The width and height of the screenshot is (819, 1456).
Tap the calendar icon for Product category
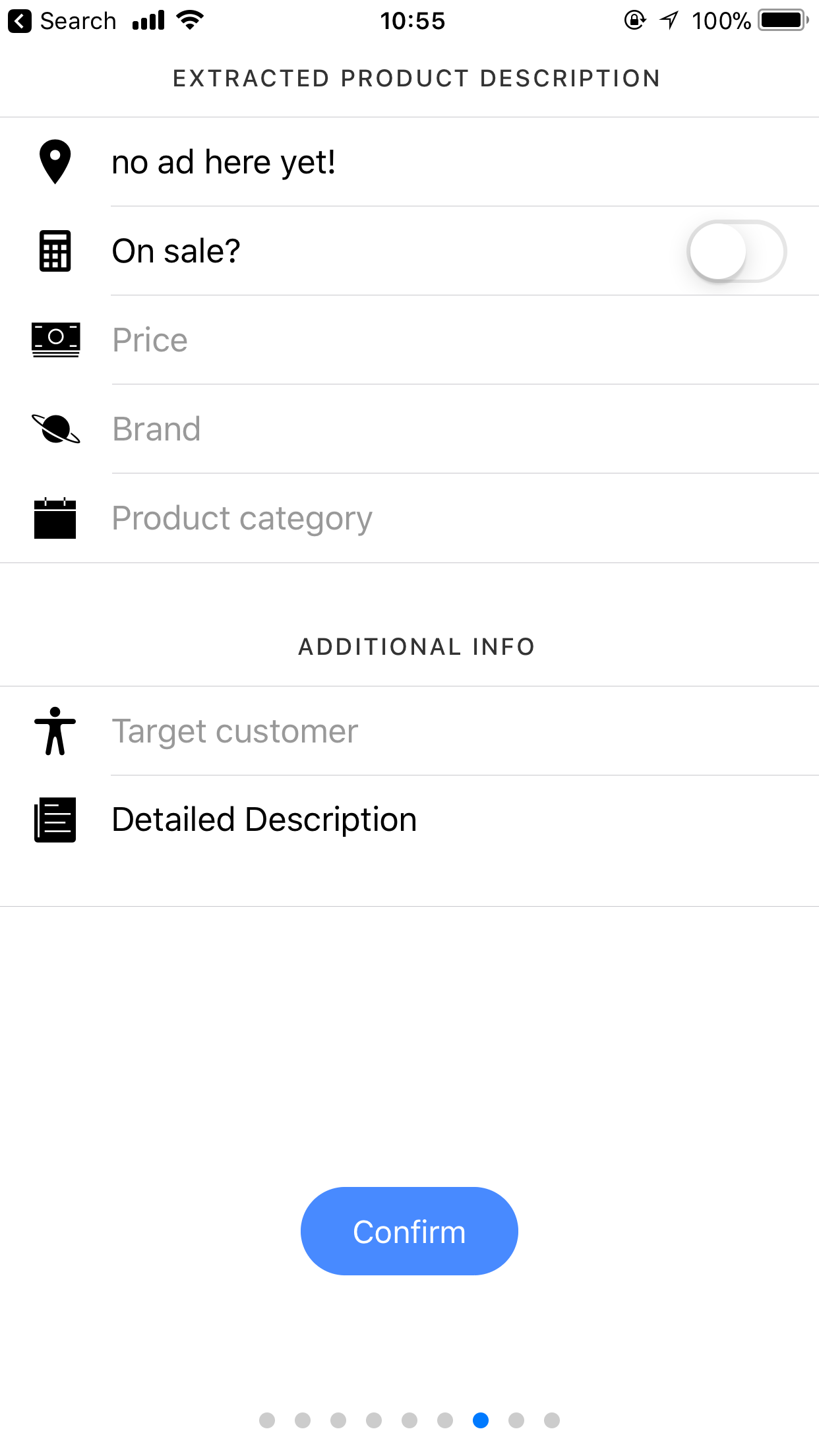[x=55, y=518]
